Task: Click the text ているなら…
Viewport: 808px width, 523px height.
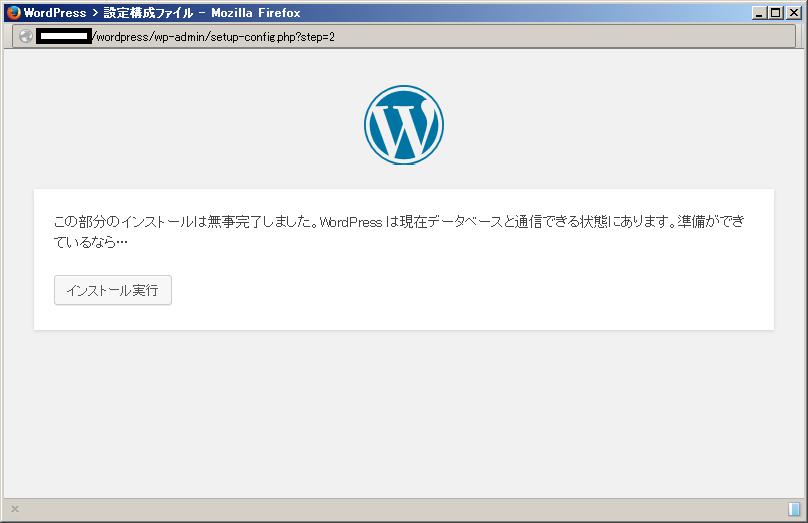Action: pos(91,242)
